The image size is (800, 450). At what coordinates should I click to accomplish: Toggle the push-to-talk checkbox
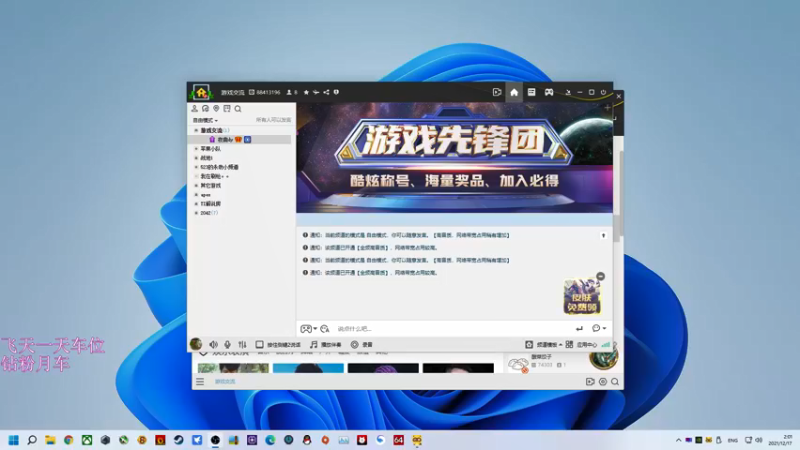point(259,344)
